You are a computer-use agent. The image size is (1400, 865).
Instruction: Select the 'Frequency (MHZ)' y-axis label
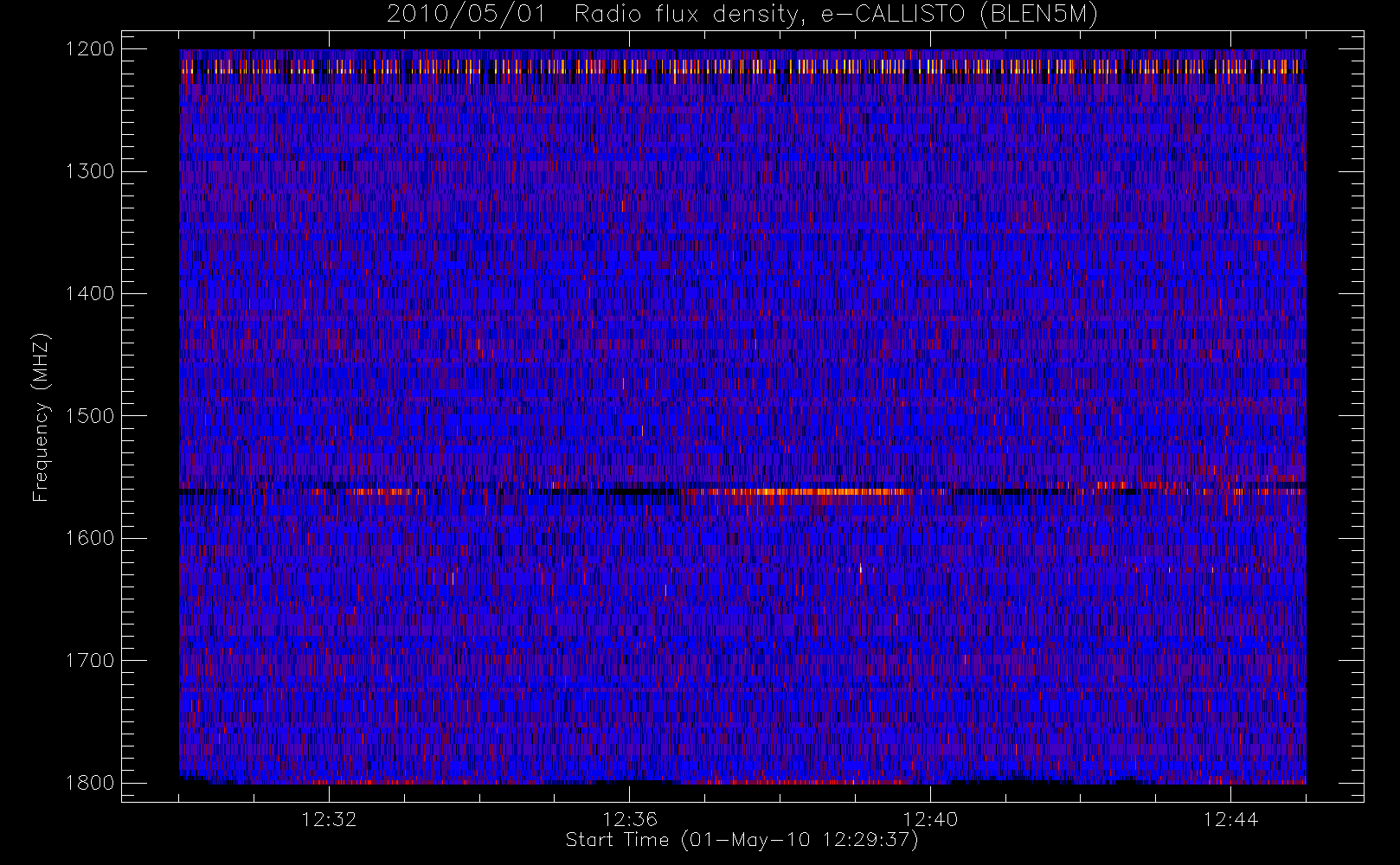41,417
